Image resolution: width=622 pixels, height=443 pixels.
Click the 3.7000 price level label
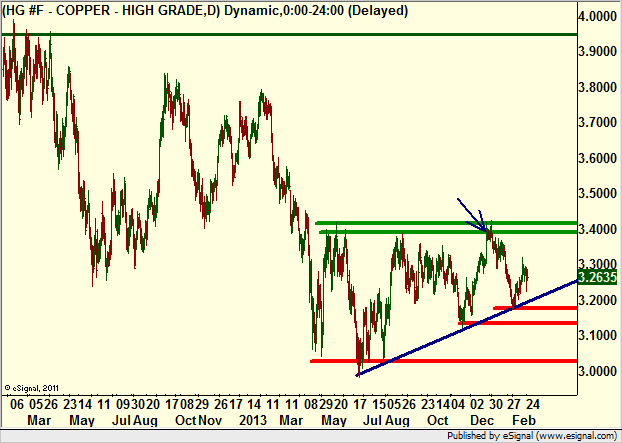[597, 123]
